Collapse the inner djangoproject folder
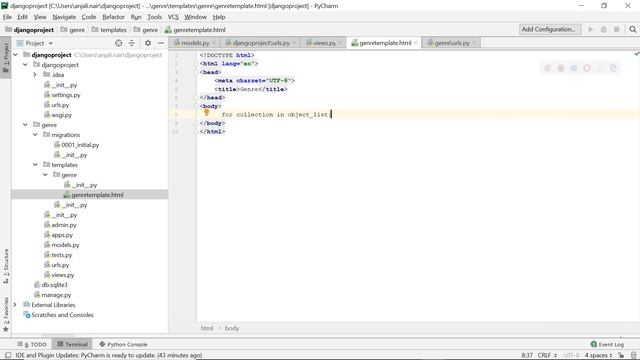This screenshot has height=360, width=640. [x=25, y=64]
